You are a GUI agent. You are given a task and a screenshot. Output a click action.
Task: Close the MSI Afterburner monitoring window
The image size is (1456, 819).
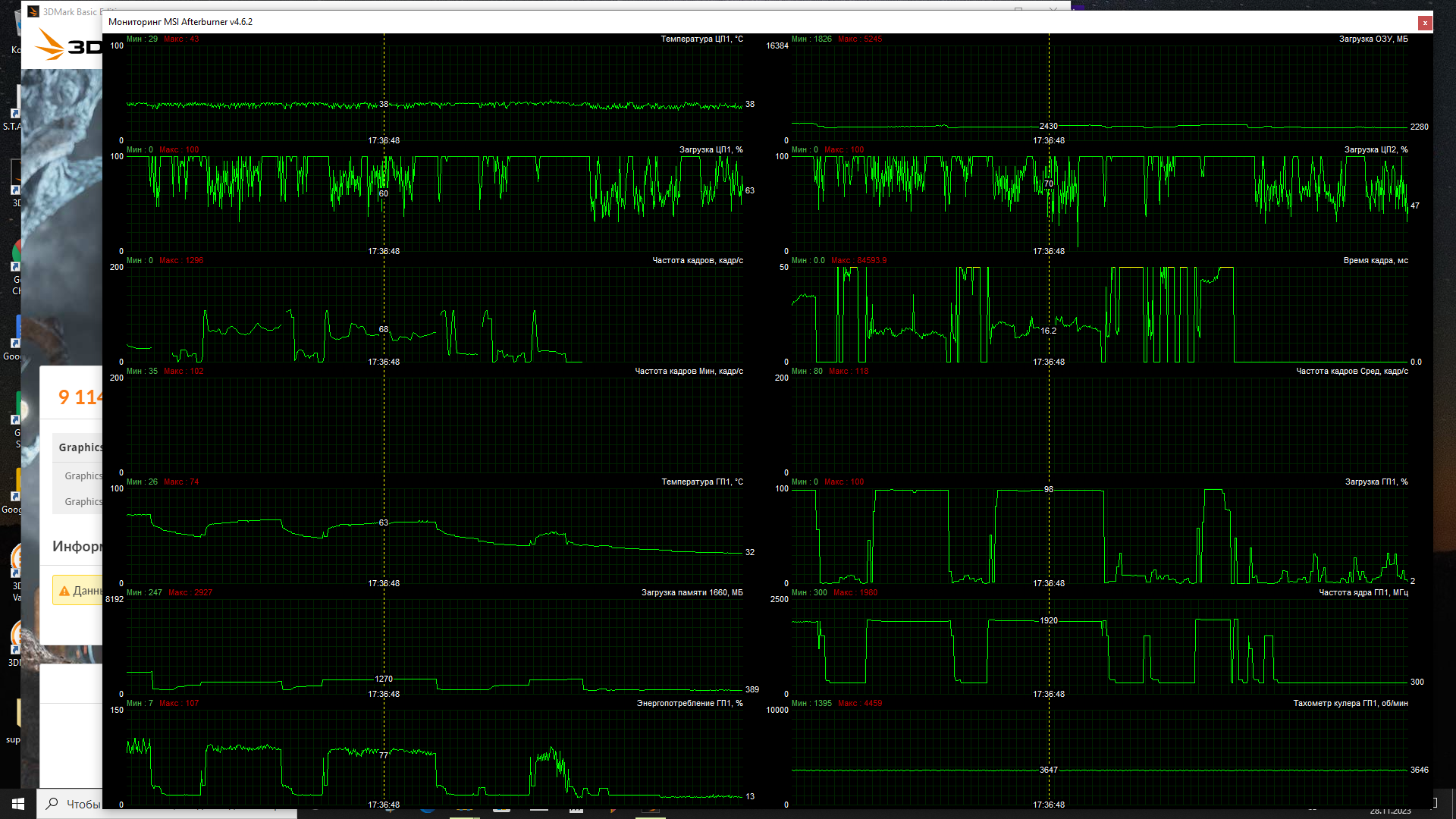coord(1425,23)
